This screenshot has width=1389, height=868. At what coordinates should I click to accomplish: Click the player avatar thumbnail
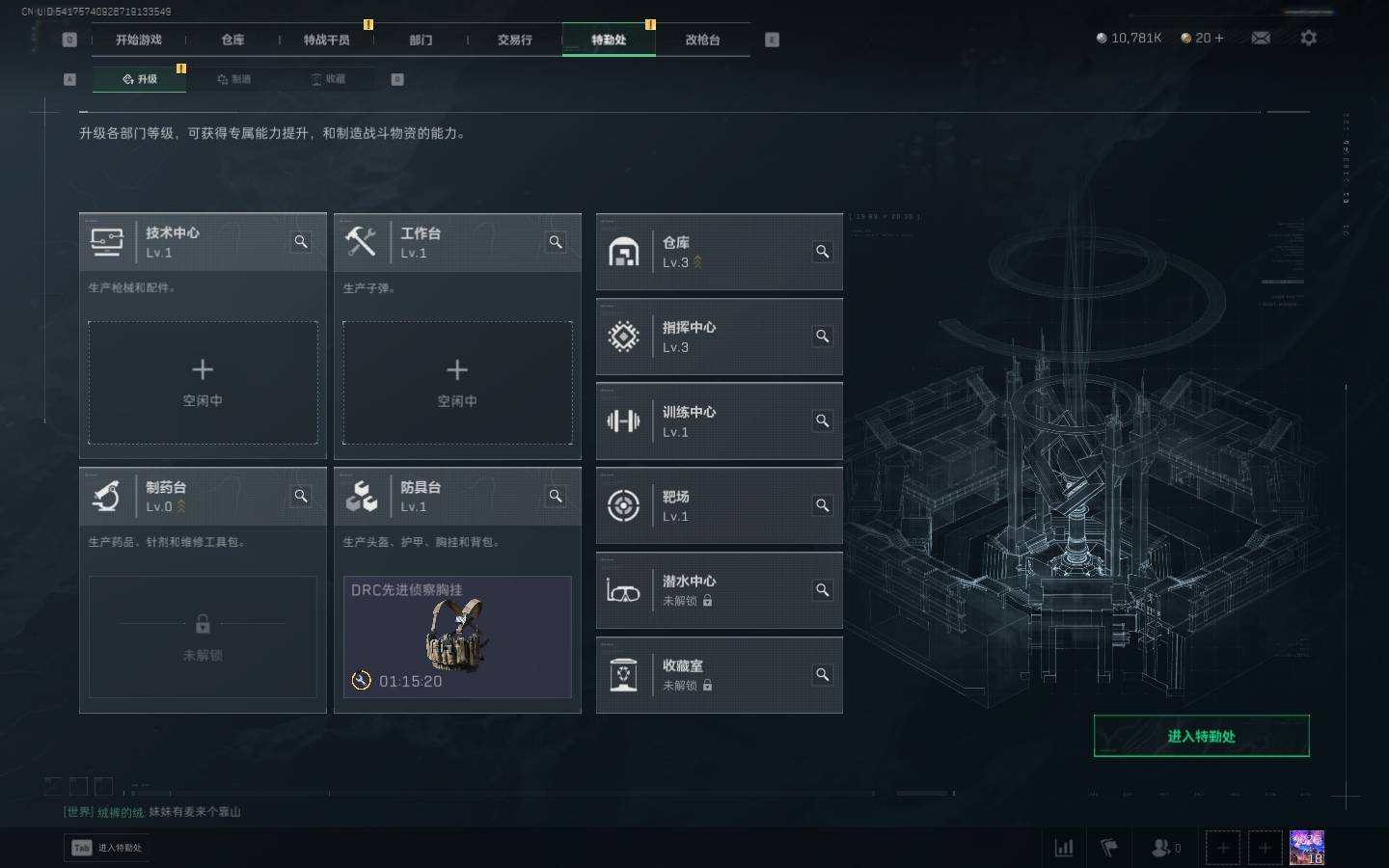(x=1306, y=848)
